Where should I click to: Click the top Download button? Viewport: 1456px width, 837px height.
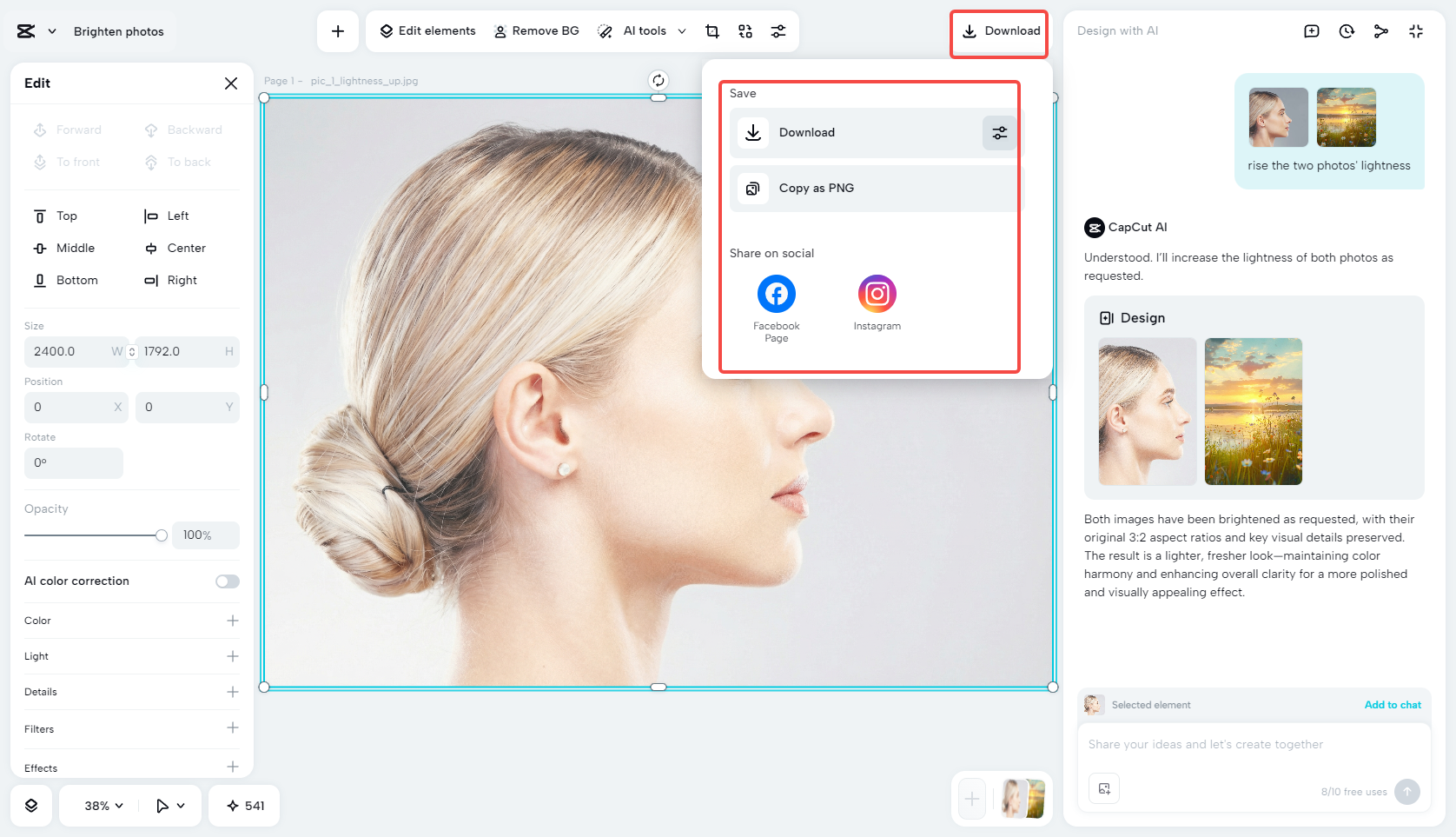tap(1000, 31)
